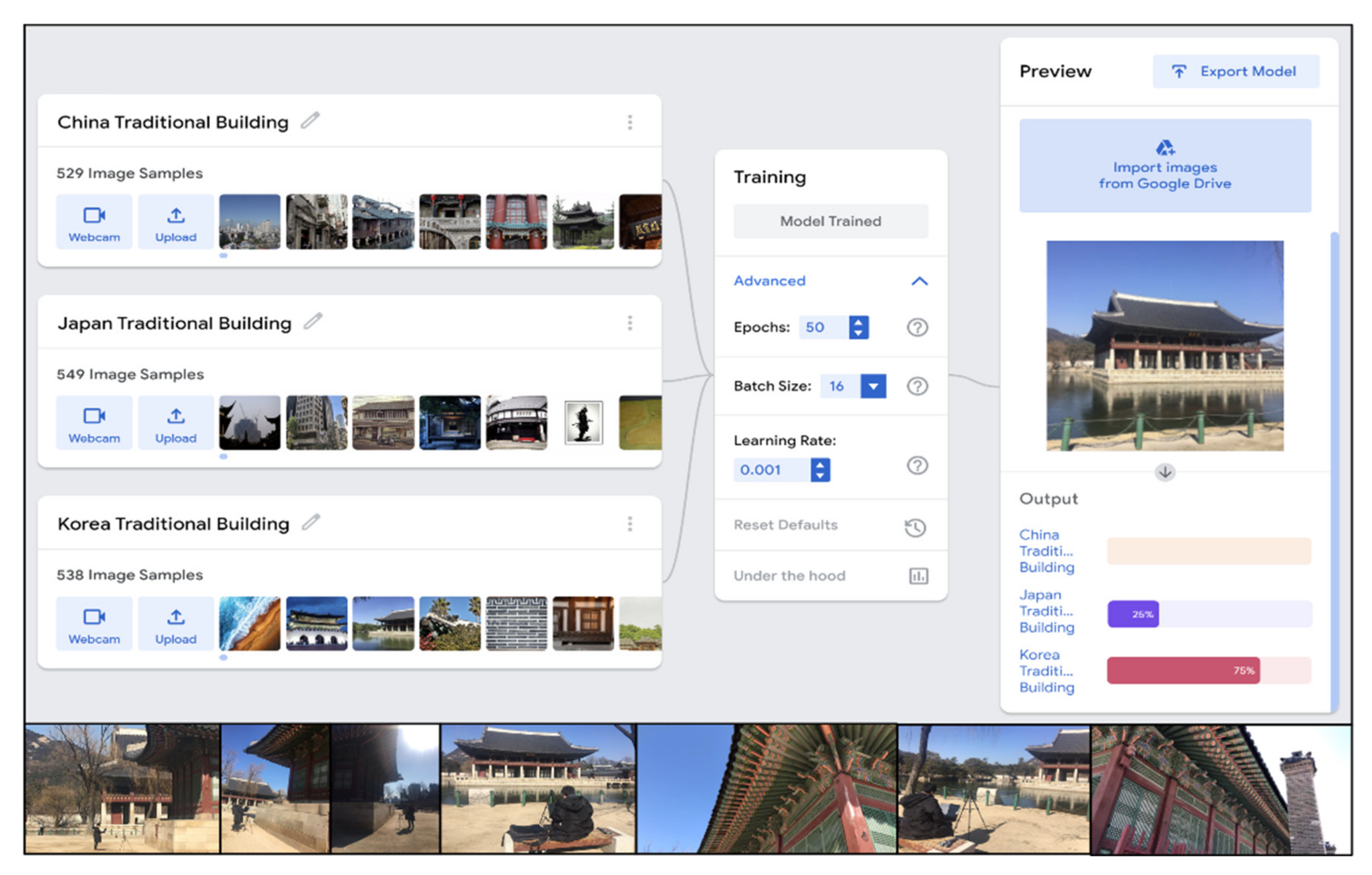Viewport: 1372px width, 875px height.
Task: Click the Reset Defaults history icon
Action: point(915,527)
